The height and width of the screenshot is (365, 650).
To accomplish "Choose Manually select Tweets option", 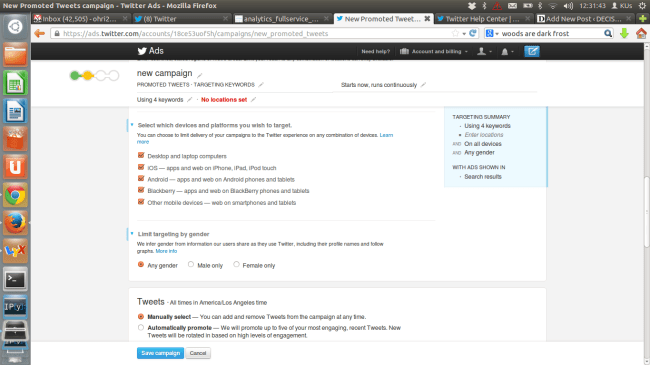I will (x=141, y=316).
